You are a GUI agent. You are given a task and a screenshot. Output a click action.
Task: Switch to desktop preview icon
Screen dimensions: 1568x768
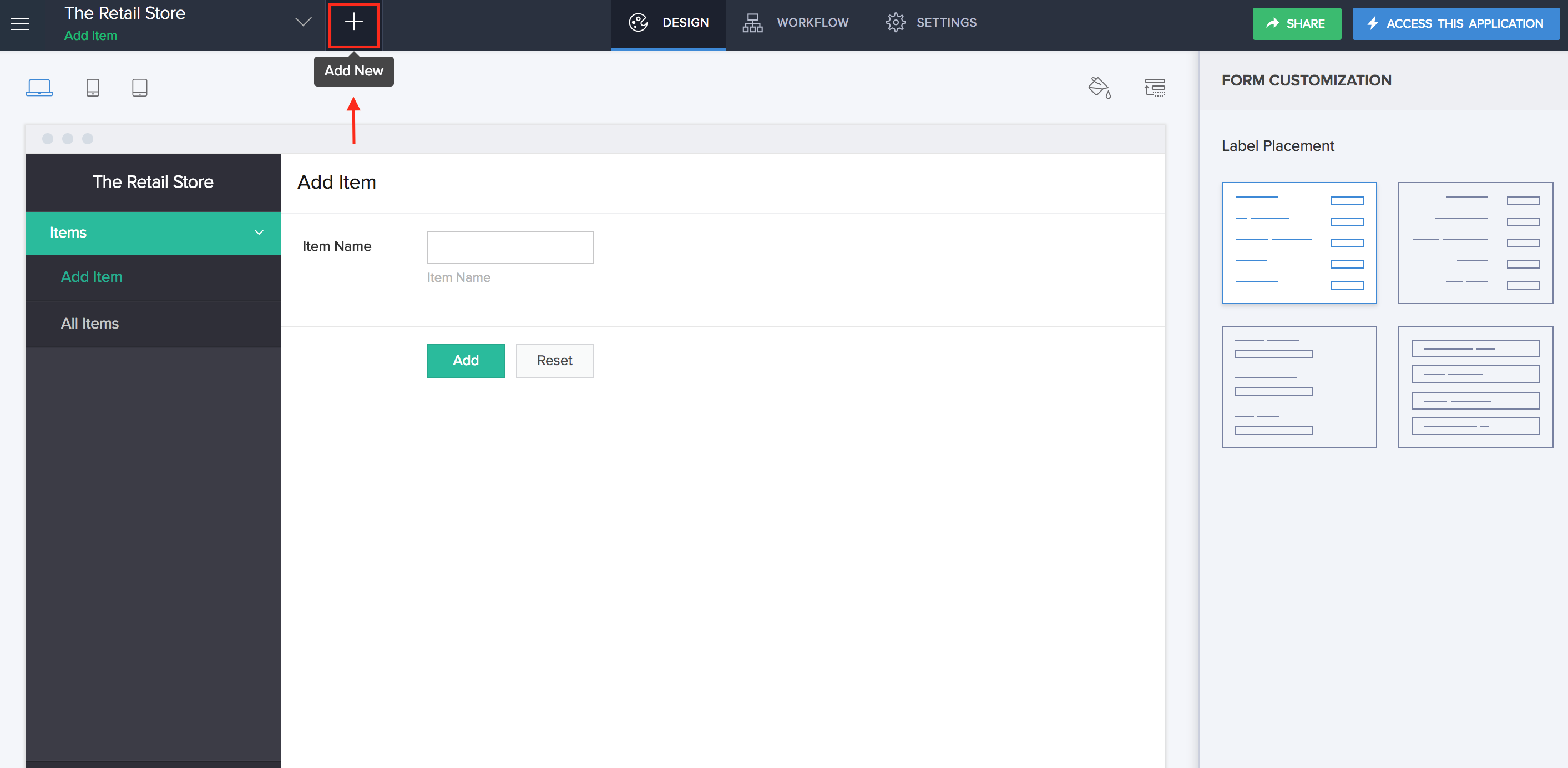pyautogui.click(x=39, y=88)
